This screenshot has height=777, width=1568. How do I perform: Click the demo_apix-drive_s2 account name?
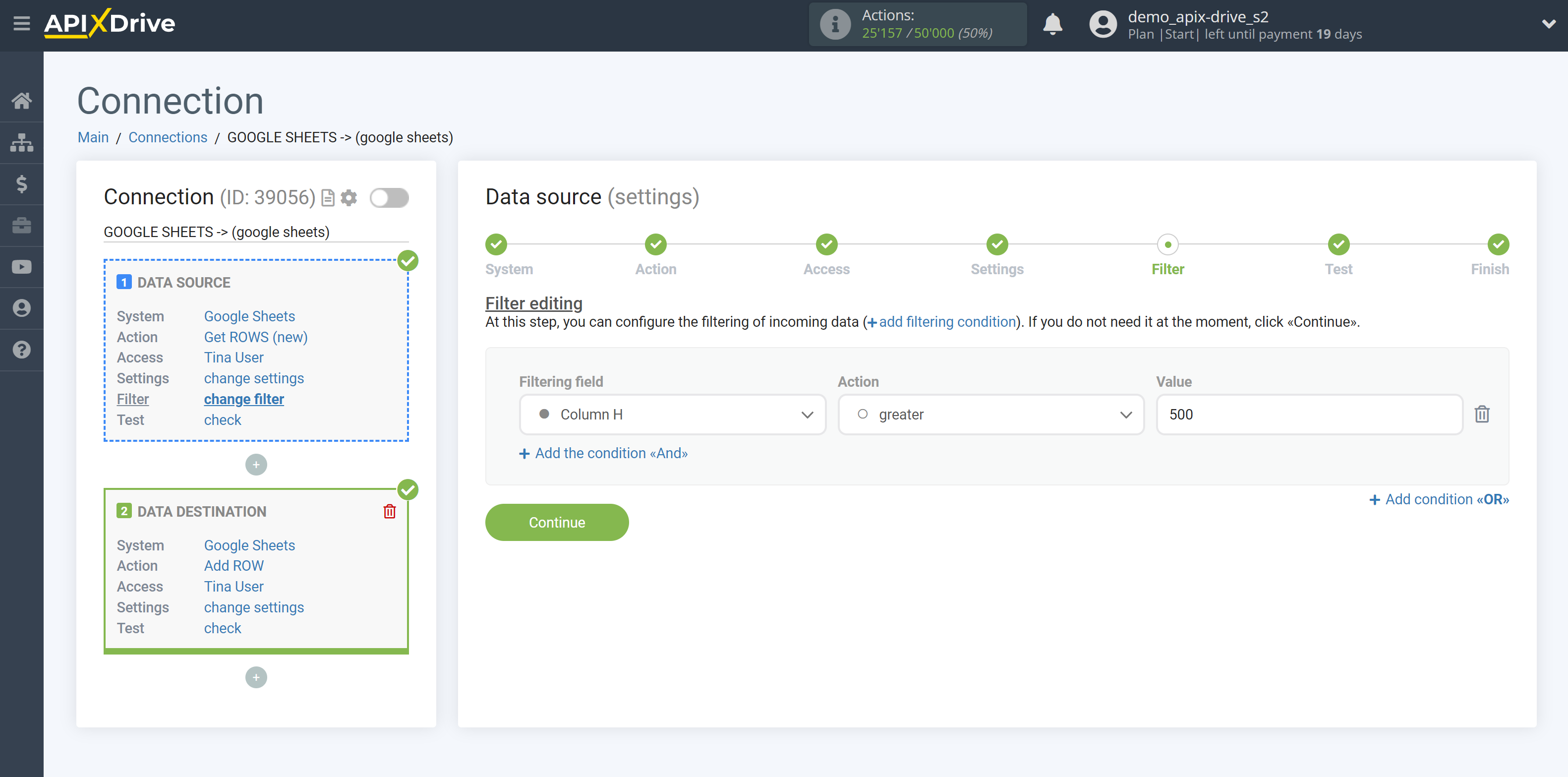[1197, 16]
